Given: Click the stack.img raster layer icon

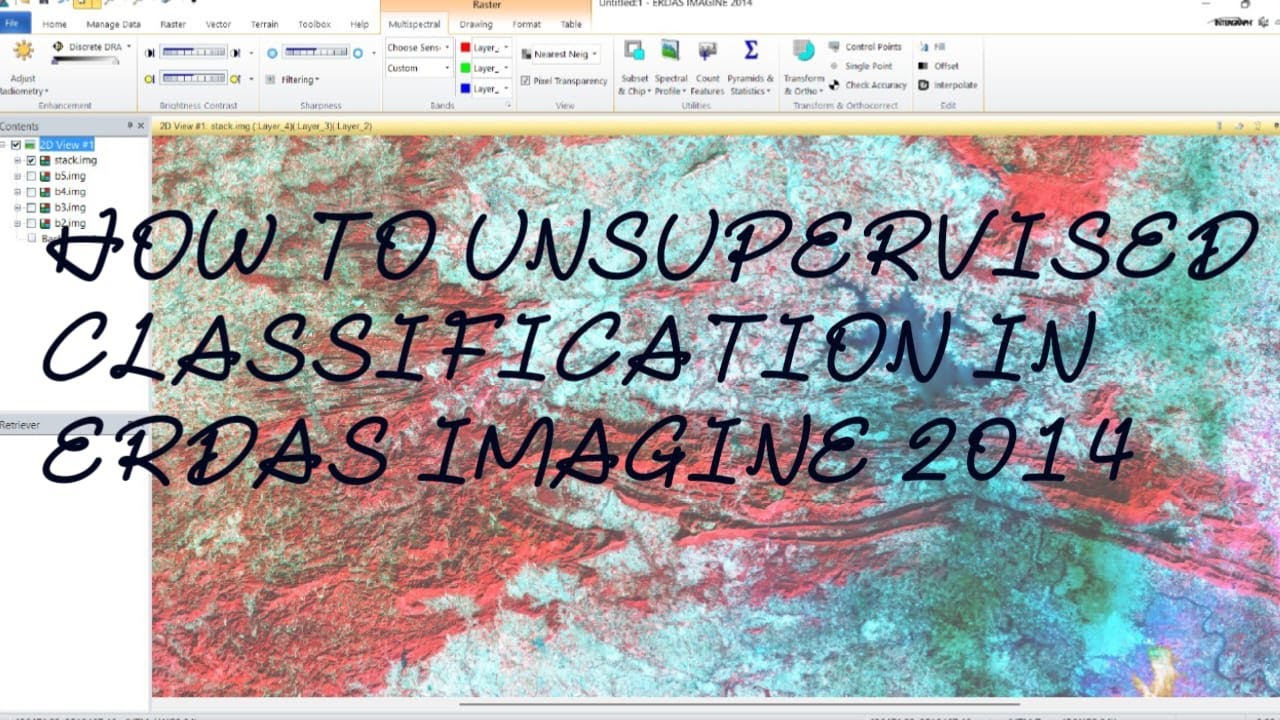Looking at the screenshot, I should point(45,160).
